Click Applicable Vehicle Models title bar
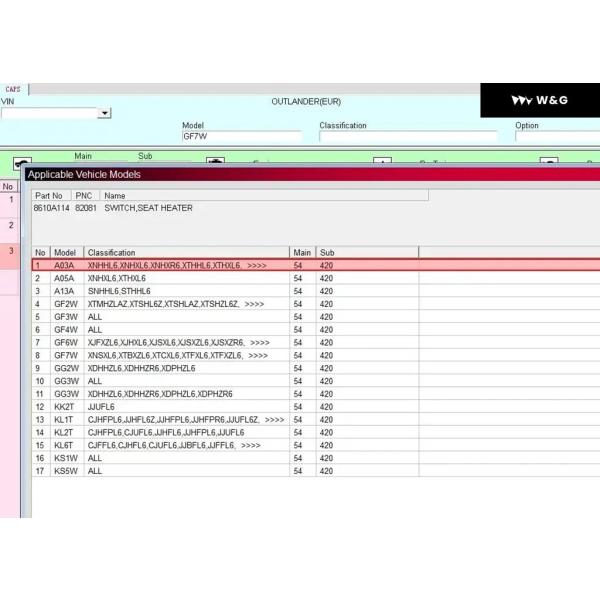Viewport: 600px width, 600px height. point(312,174)
